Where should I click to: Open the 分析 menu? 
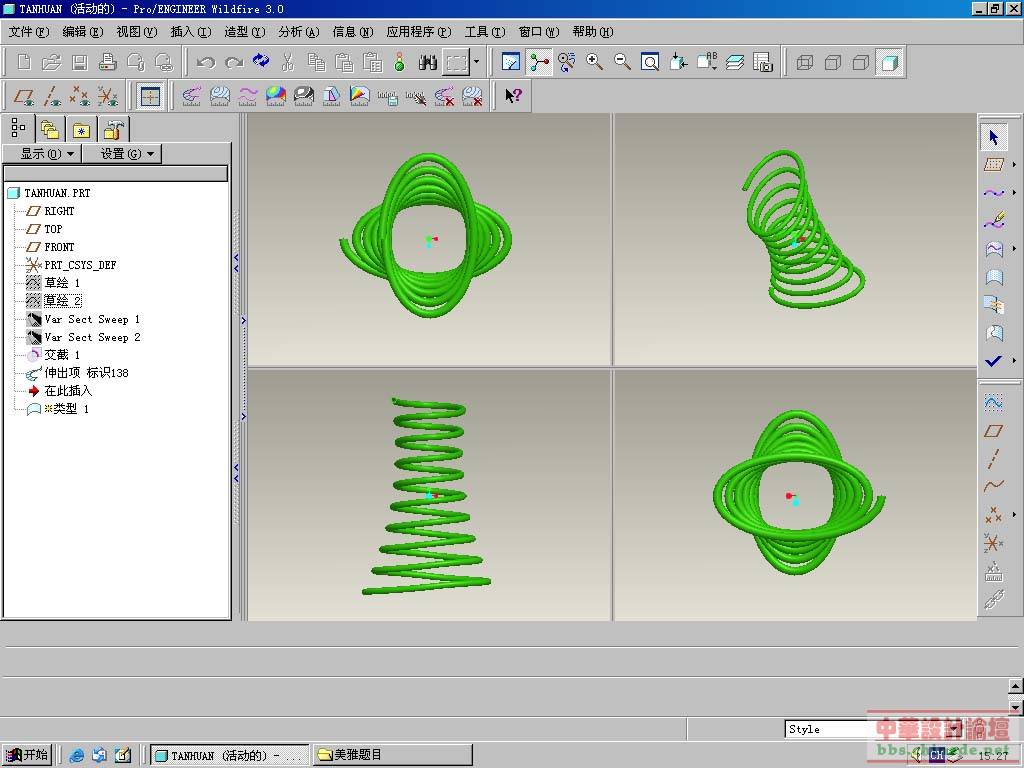pyautogui.click(x=298, y=32)
